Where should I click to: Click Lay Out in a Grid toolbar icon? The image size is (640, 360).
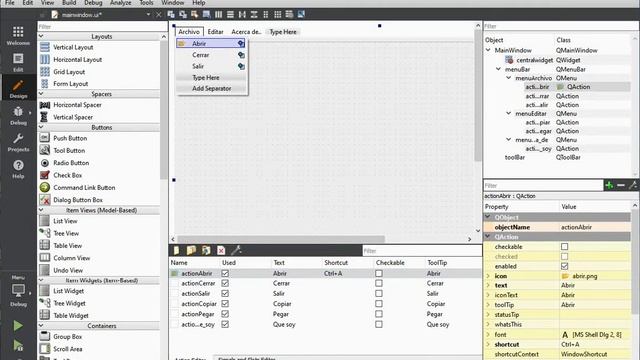click(x=278, y=15)
